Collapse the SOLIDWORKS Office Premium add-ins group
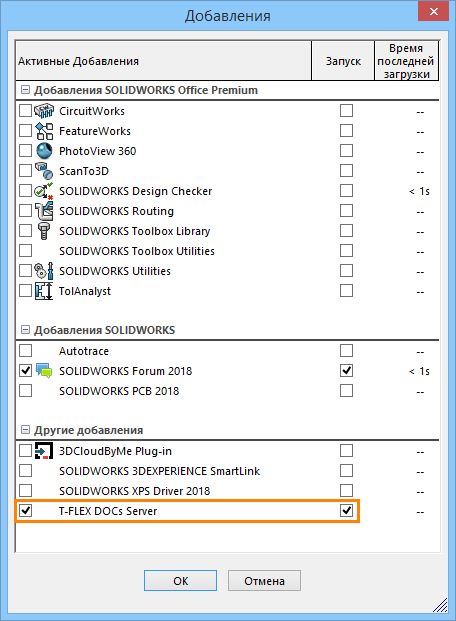The height and width of the screenshot is (621, 456). click(25, 90)
